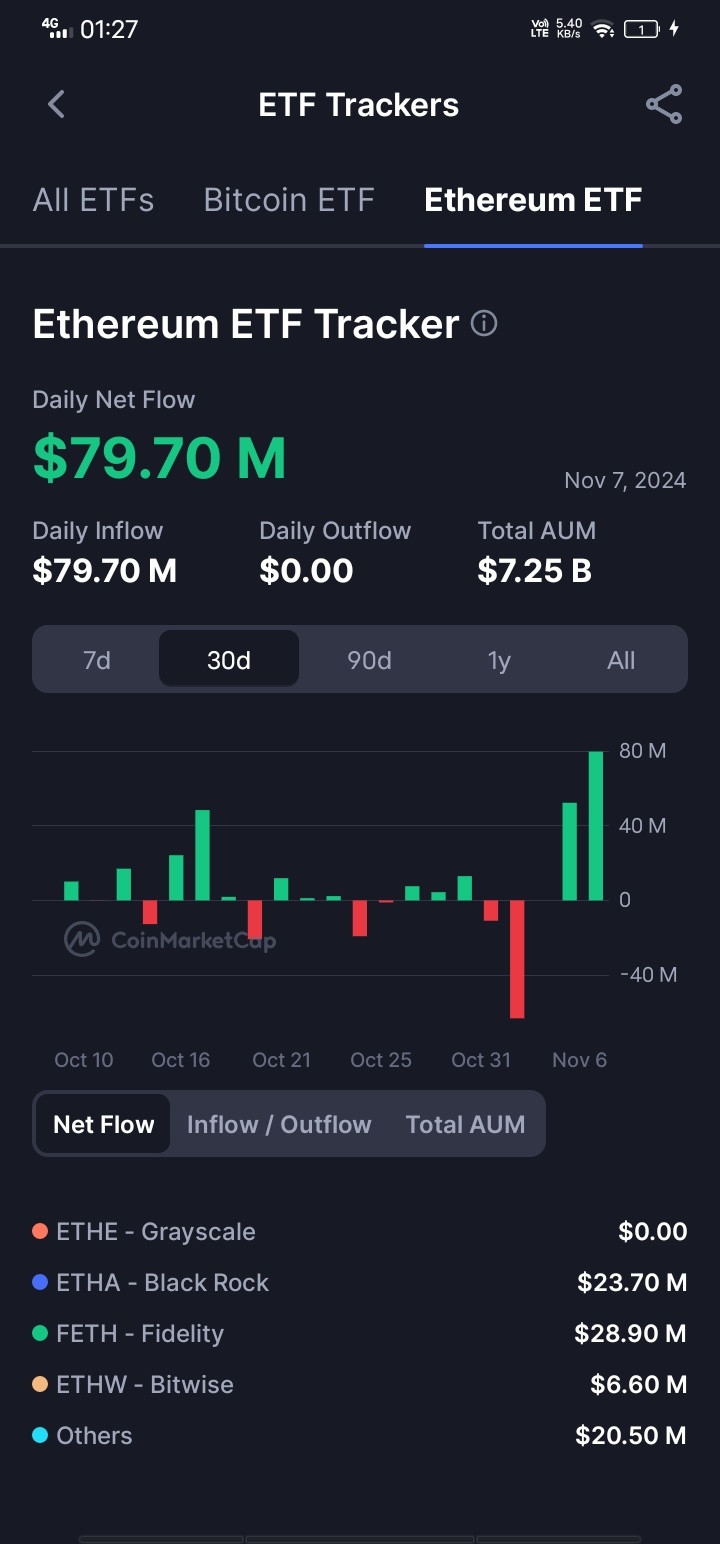Tap the ETHE - Grayscale orange legend dot
Viewport: 720px width, 1544px height.
40,1231
